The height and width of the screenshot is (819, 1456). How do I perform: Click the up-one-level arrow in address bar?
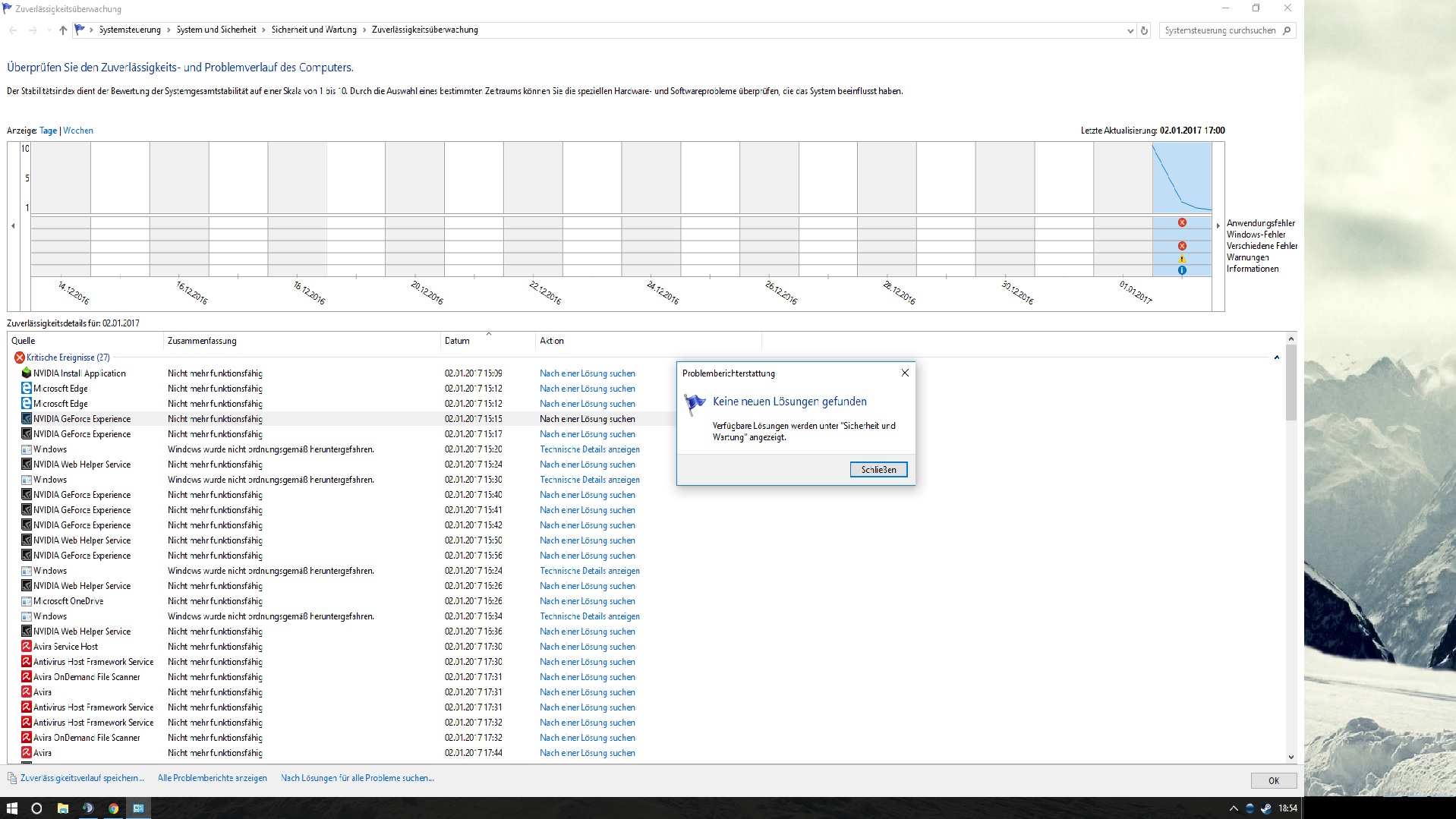[x=63, y=30]
